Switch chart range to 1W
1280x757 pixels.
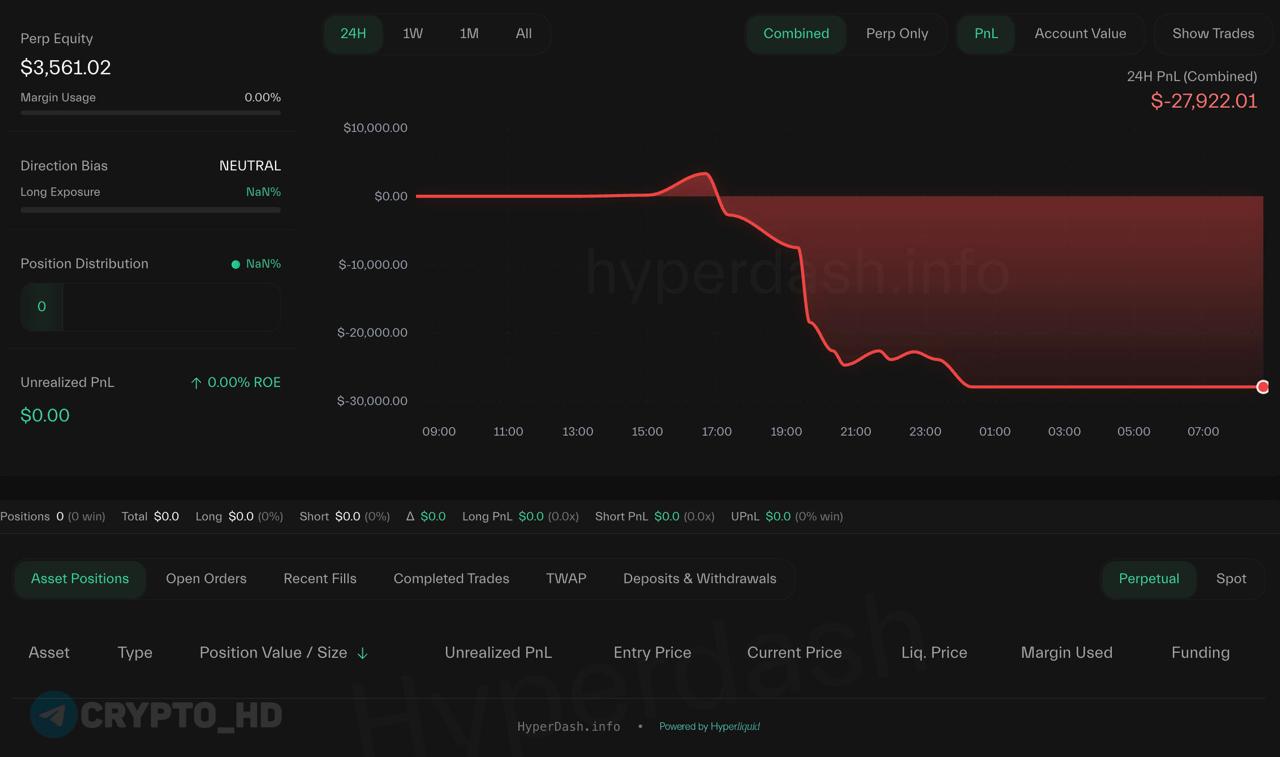coord(413,33)
